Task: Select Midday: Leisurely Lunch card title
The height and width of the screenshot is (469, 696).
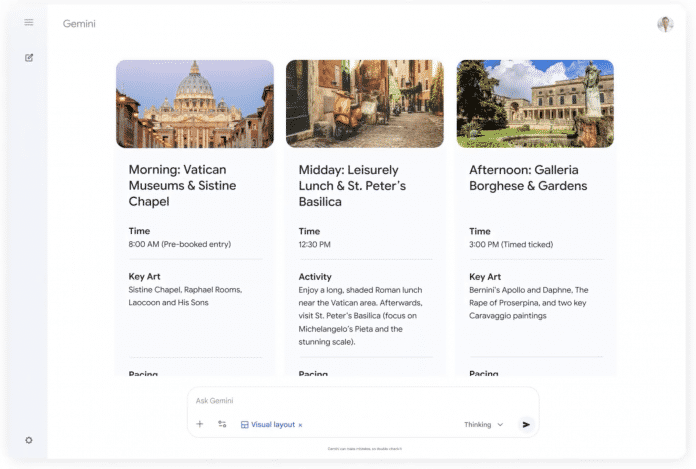Action: (352, 186)
